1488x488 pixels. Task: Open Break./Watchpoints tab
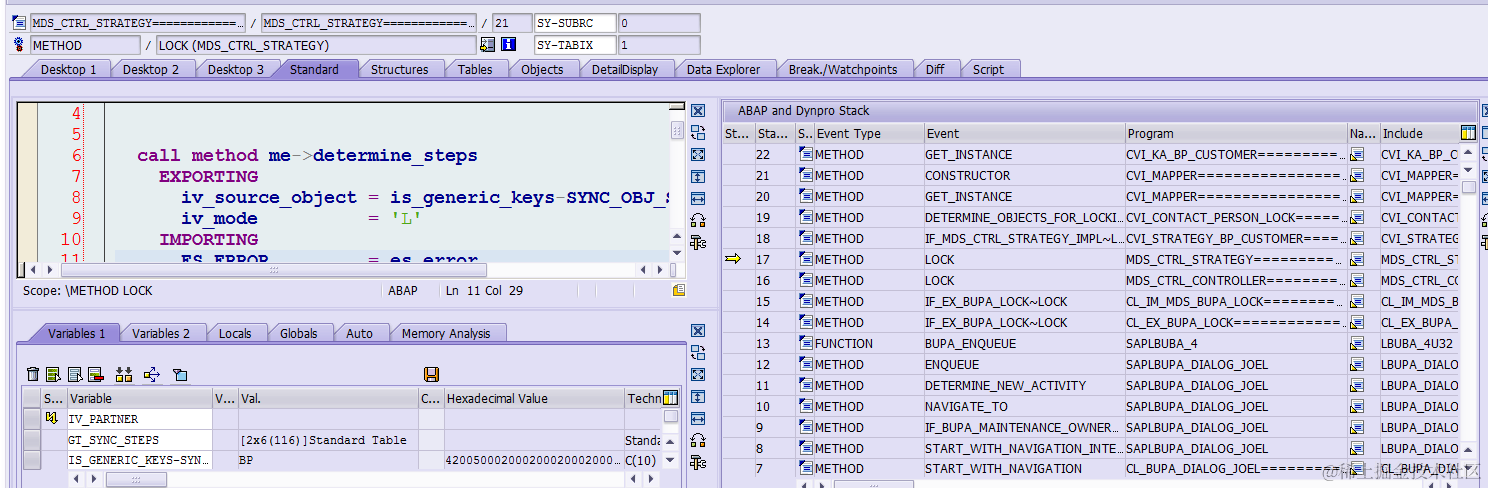(842, 69)
